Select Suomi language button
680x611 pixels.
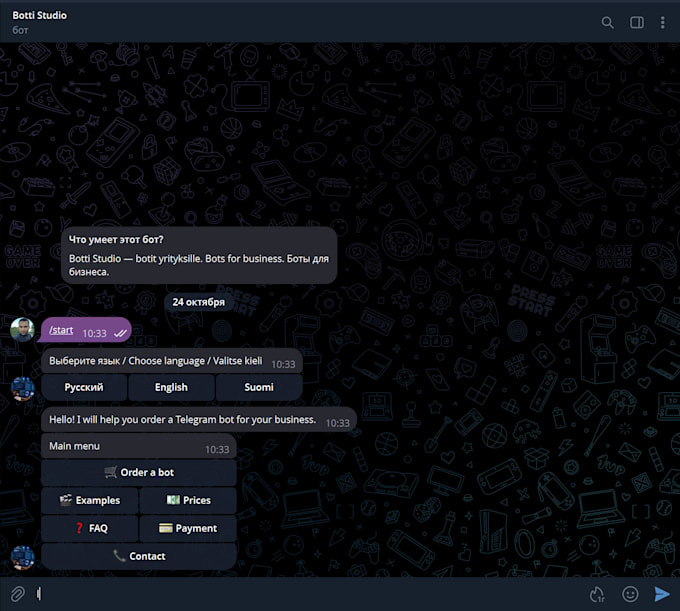[x=259, y=387]
